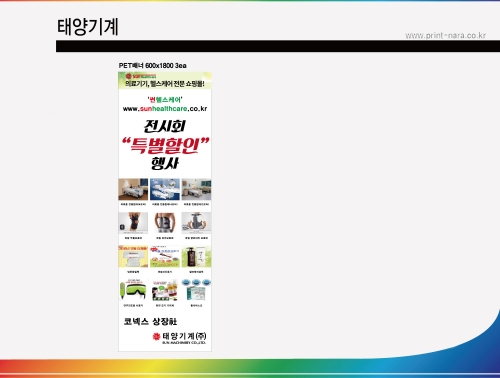Screen dimensions: 500x378
Task: Select the waist support belt image
Action: coord(165,223)
